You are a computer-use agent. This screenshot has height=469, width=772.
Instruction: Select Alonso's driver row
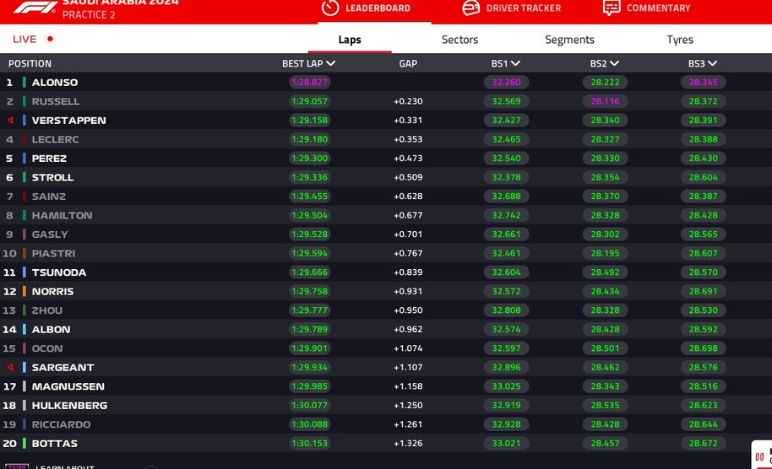(x=55, y=82)
